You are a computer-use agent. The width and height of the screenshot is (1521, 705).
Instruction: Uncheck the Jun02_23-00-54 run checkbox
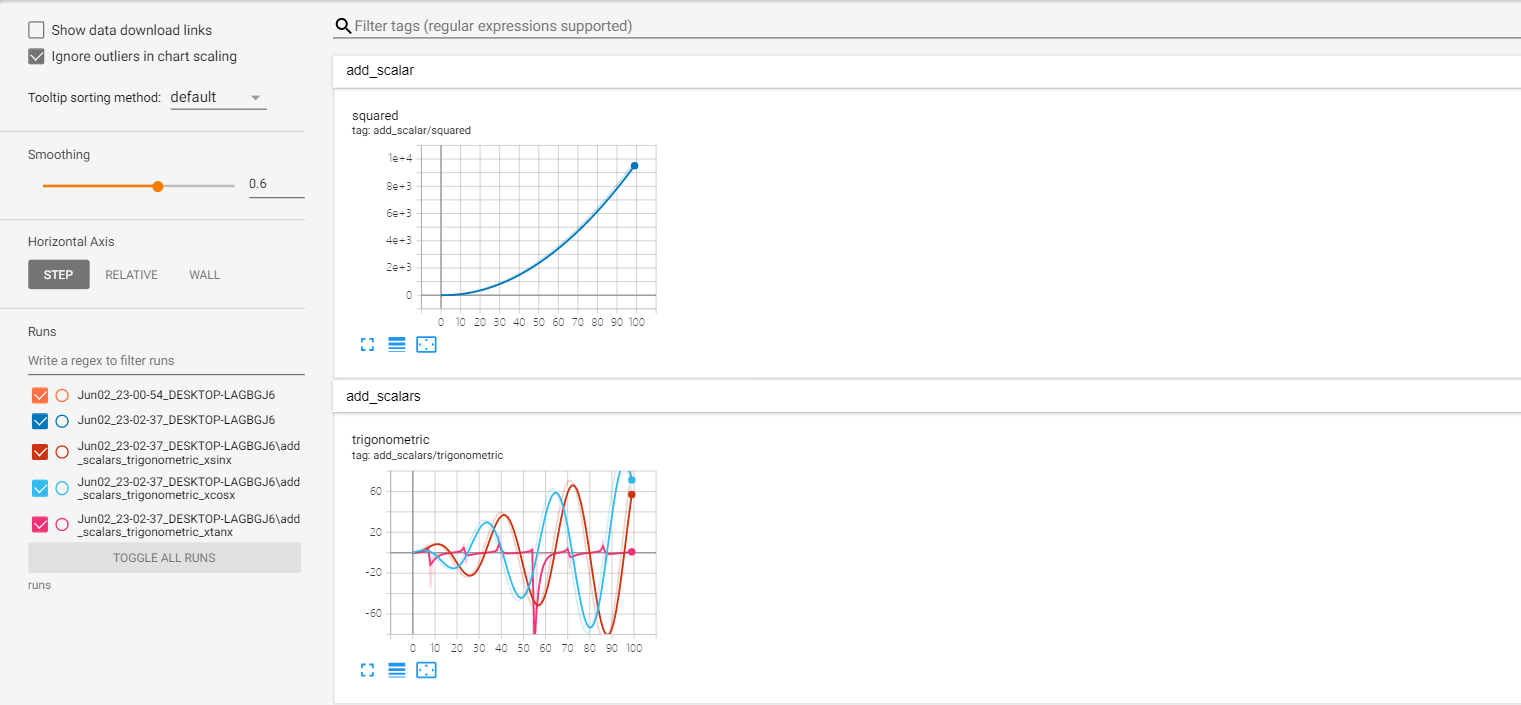pyautogui.click(x=40, y=395)
